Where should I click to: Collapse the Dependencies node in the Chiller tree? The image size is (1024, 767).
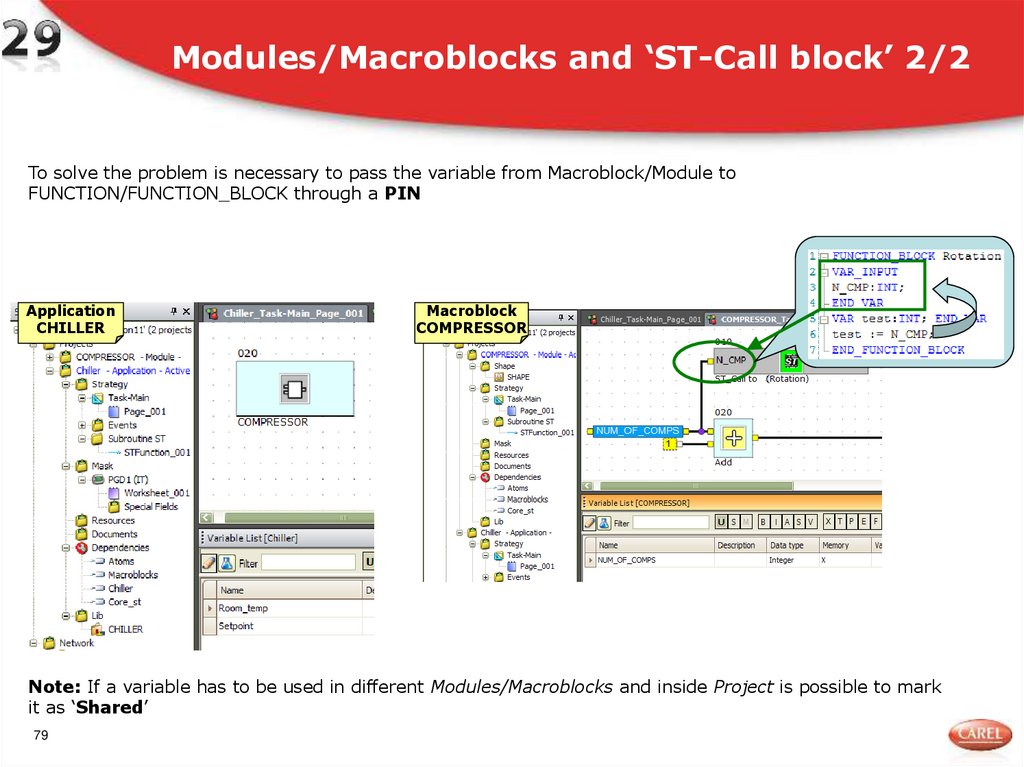pyautogui.click(x=65, y=547)
